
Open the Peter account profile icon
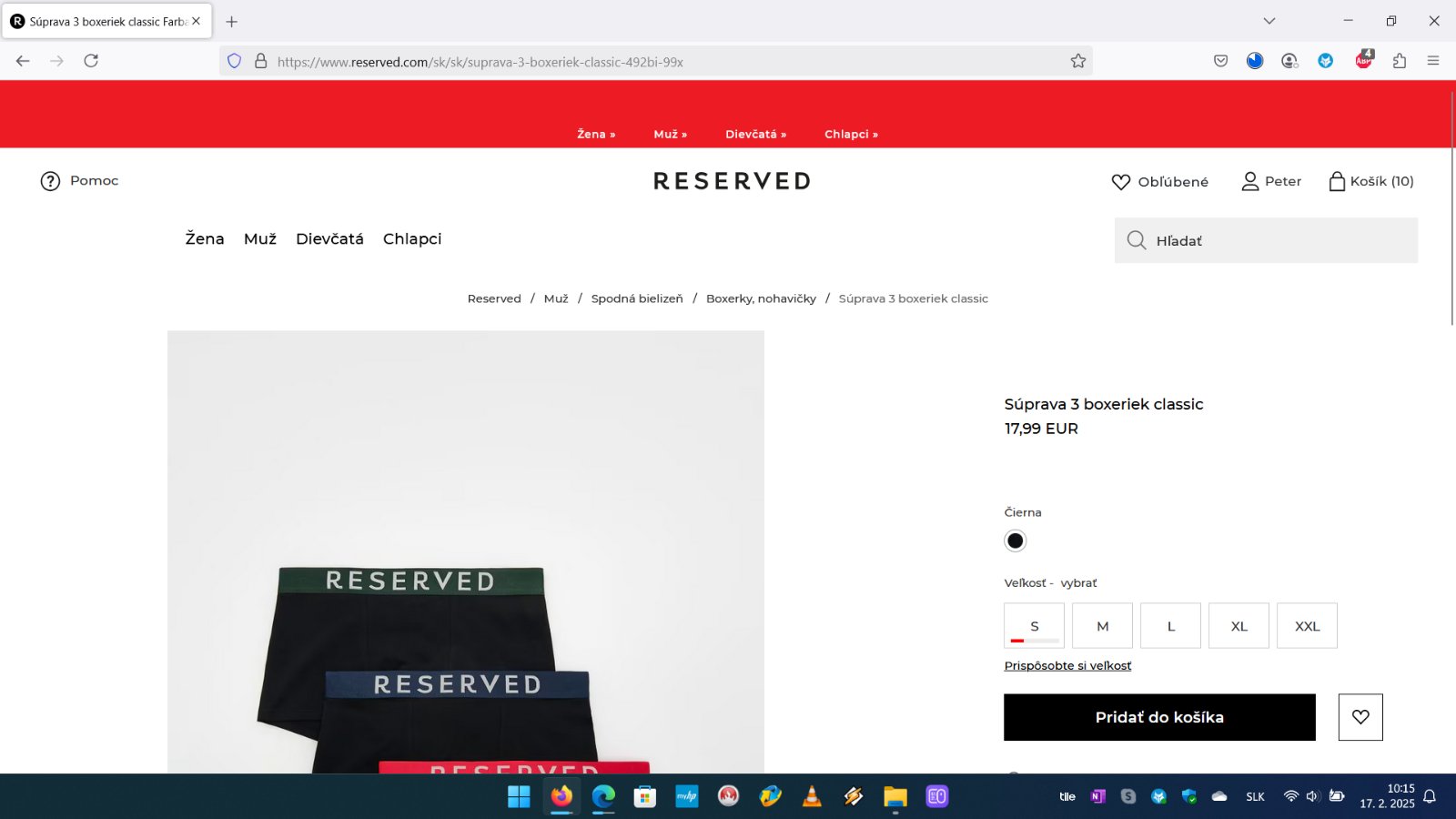(x=1250, y=181)
